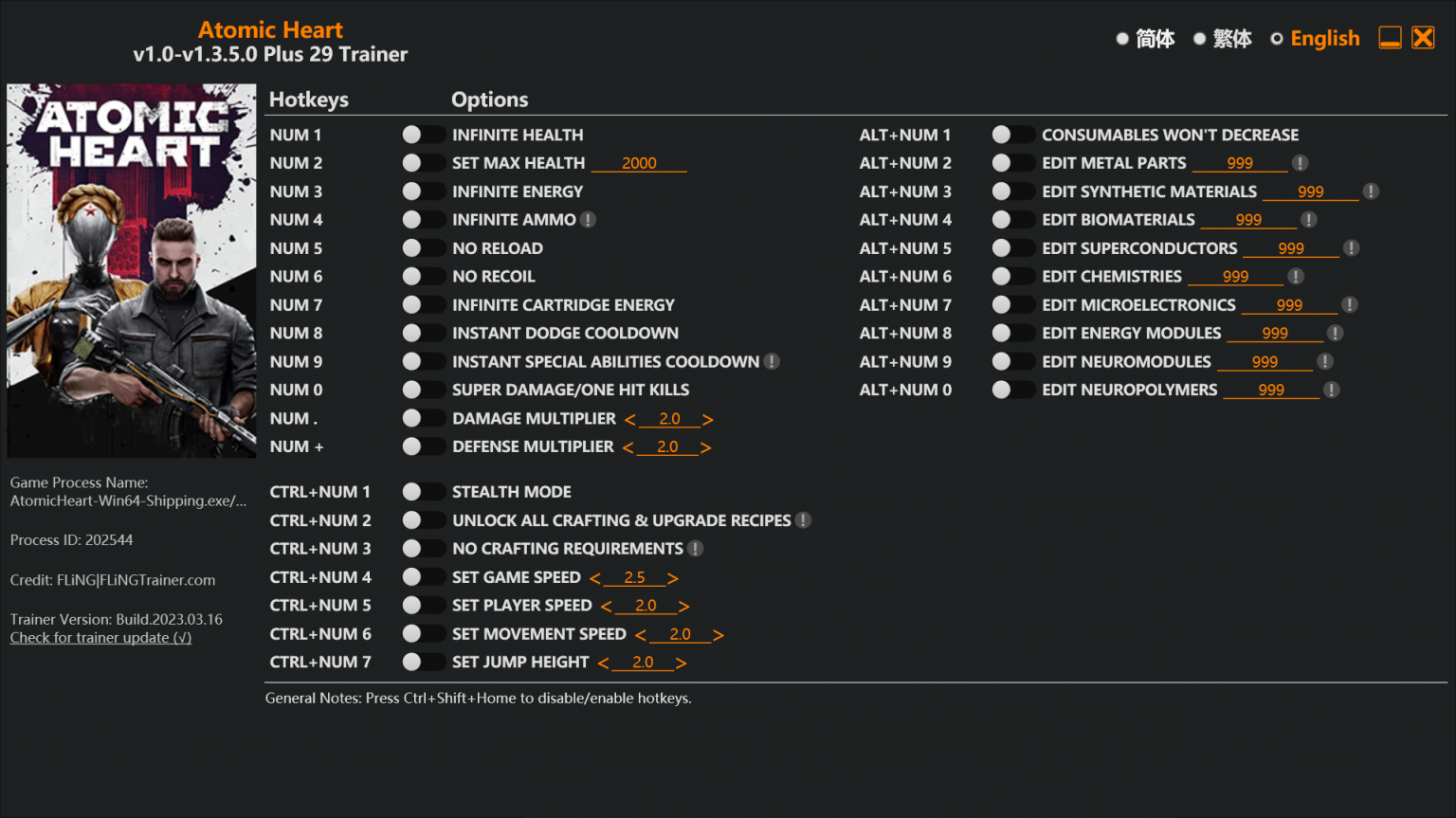
Task: Enable the Edit Metal Parts toggle
Action: click(1012, 163)
